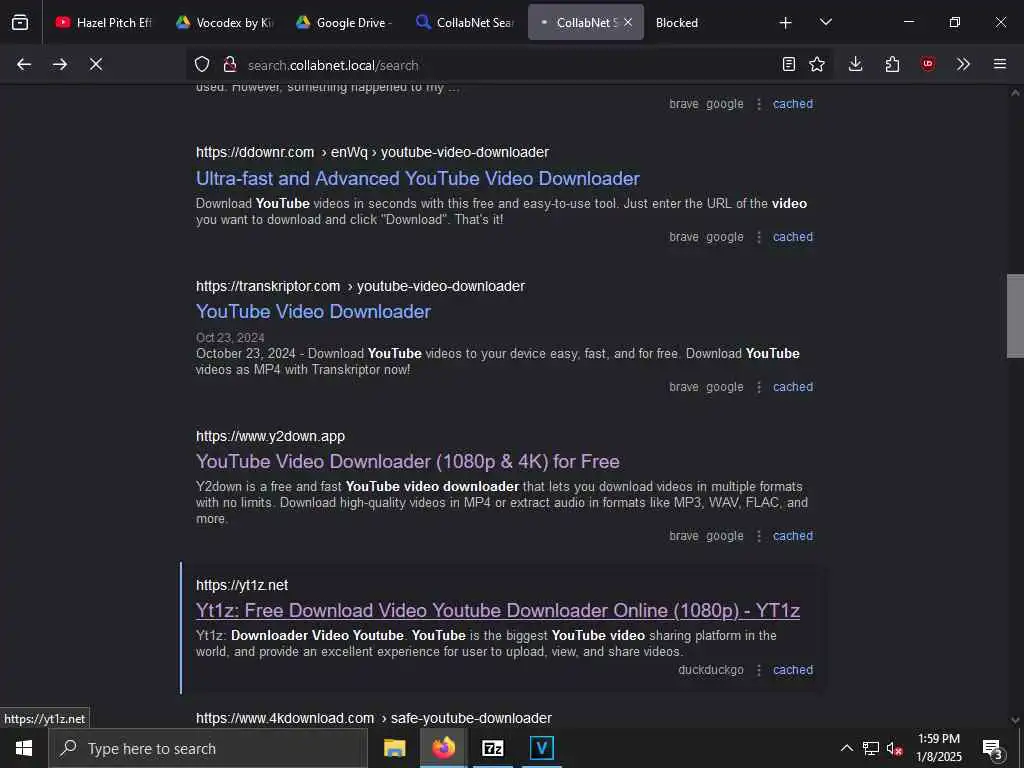Show more tools overflow chevrons

pyautogui.click(x=963, y=64)
